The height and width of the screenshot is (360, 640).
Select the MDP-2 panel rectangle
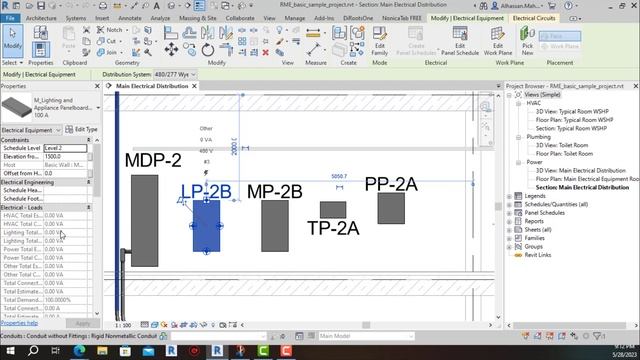click(144, 221)
